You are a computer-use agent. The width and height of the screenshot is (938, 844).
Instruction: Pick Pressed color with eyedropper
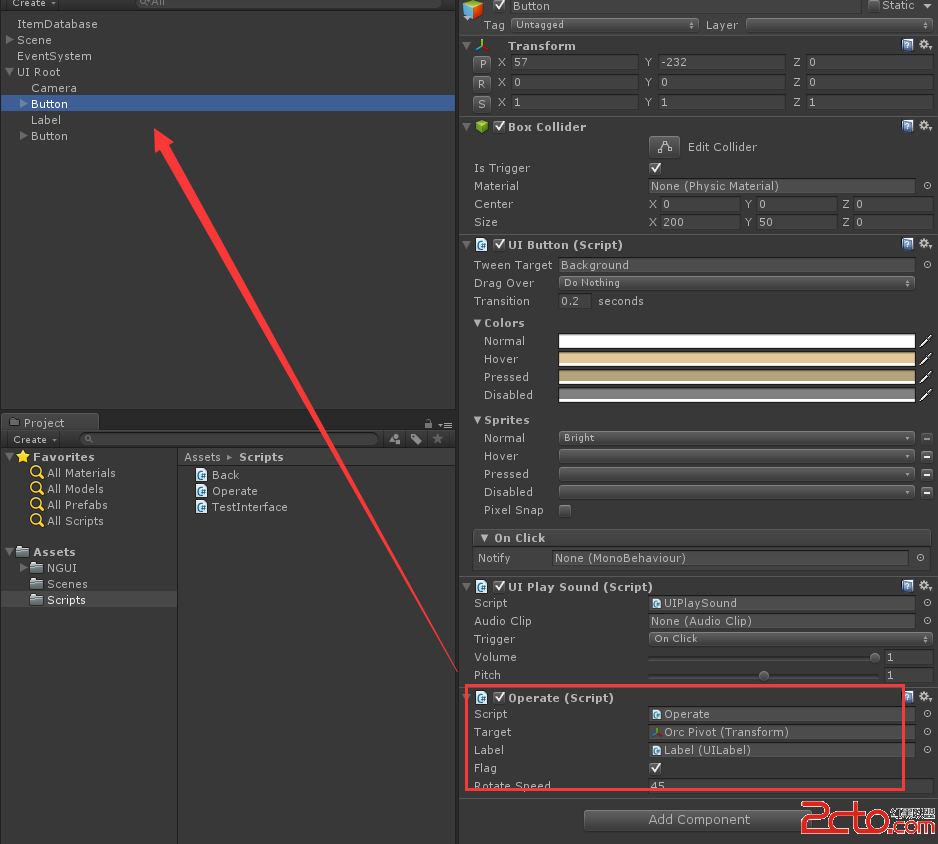click(x=925, y=377)
